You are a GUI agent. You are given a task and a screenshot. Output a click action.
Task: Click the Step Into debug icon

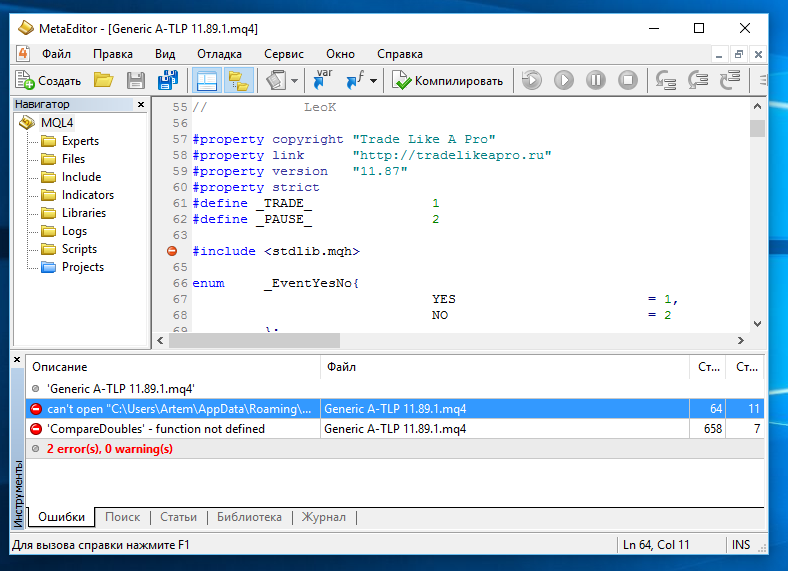coord(665,80)
